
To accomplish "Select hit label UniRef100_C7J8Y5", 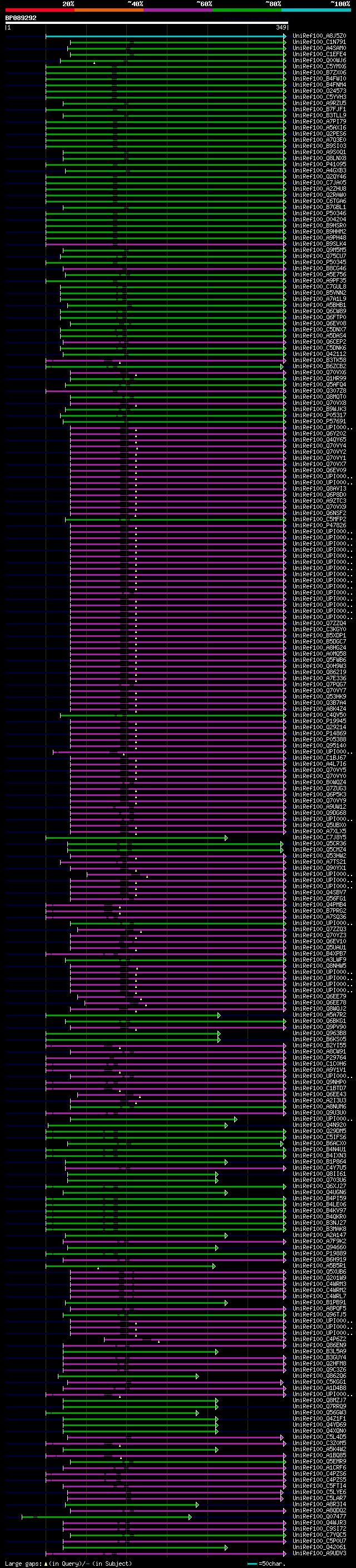I will click(319, 838).
